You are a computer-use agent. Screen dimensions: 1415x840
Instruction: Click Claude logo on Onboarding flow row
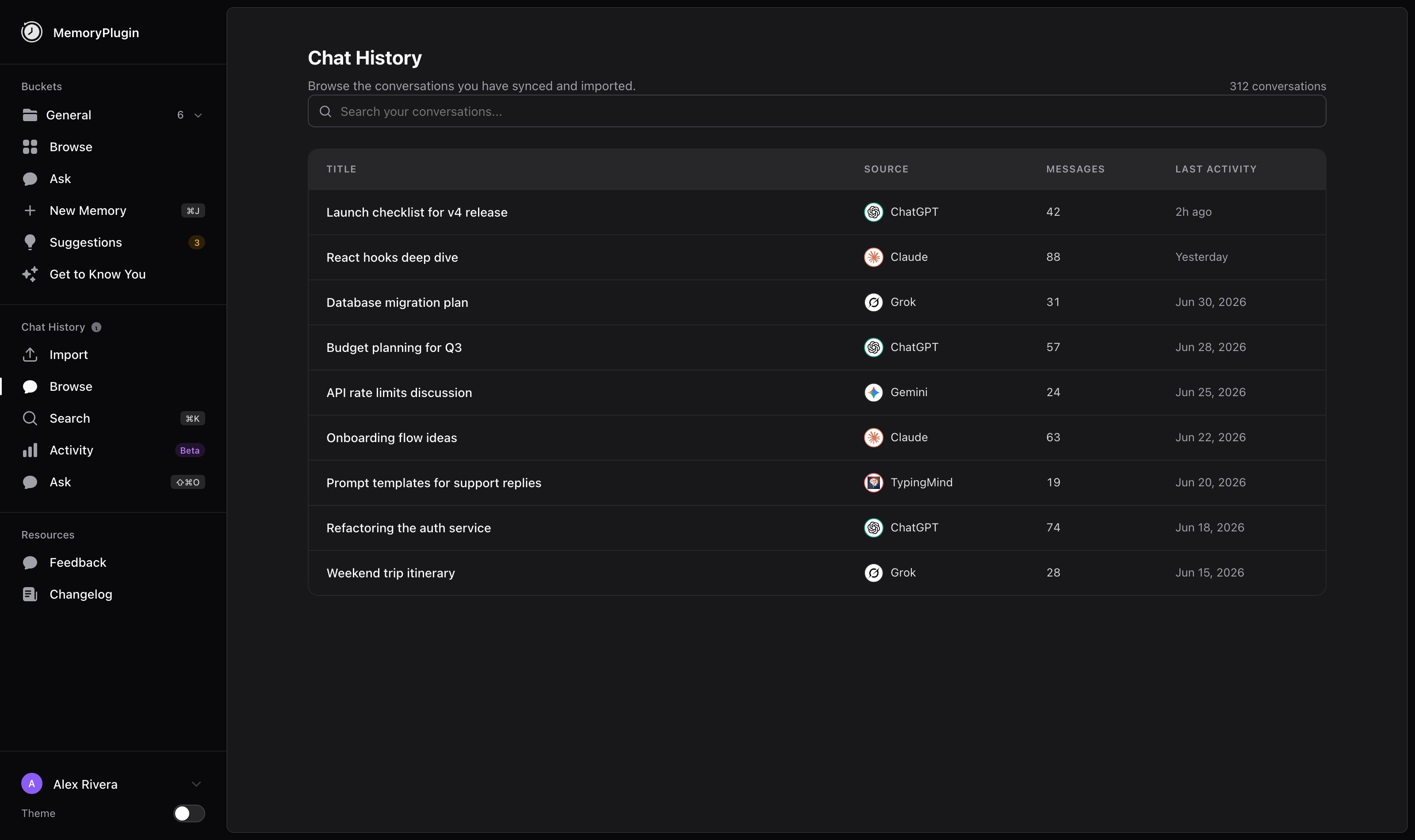coord(873,438)
